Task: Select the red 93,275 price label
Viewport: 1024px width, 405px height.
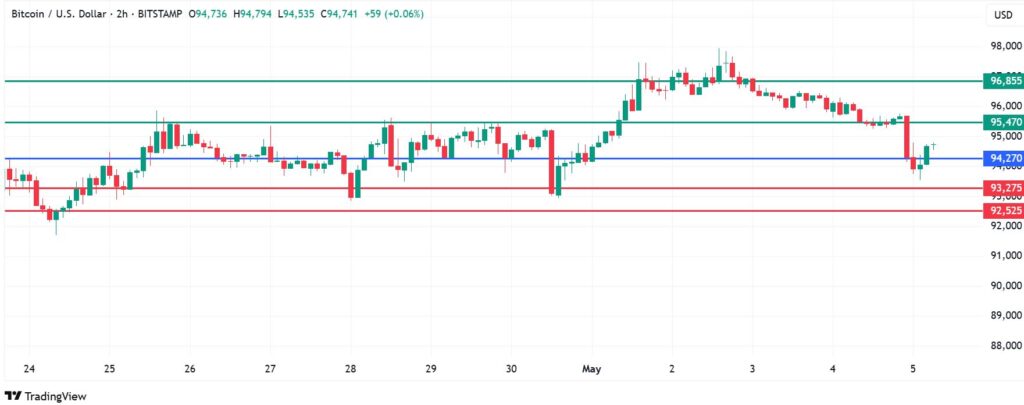Action: point(1003,187)
